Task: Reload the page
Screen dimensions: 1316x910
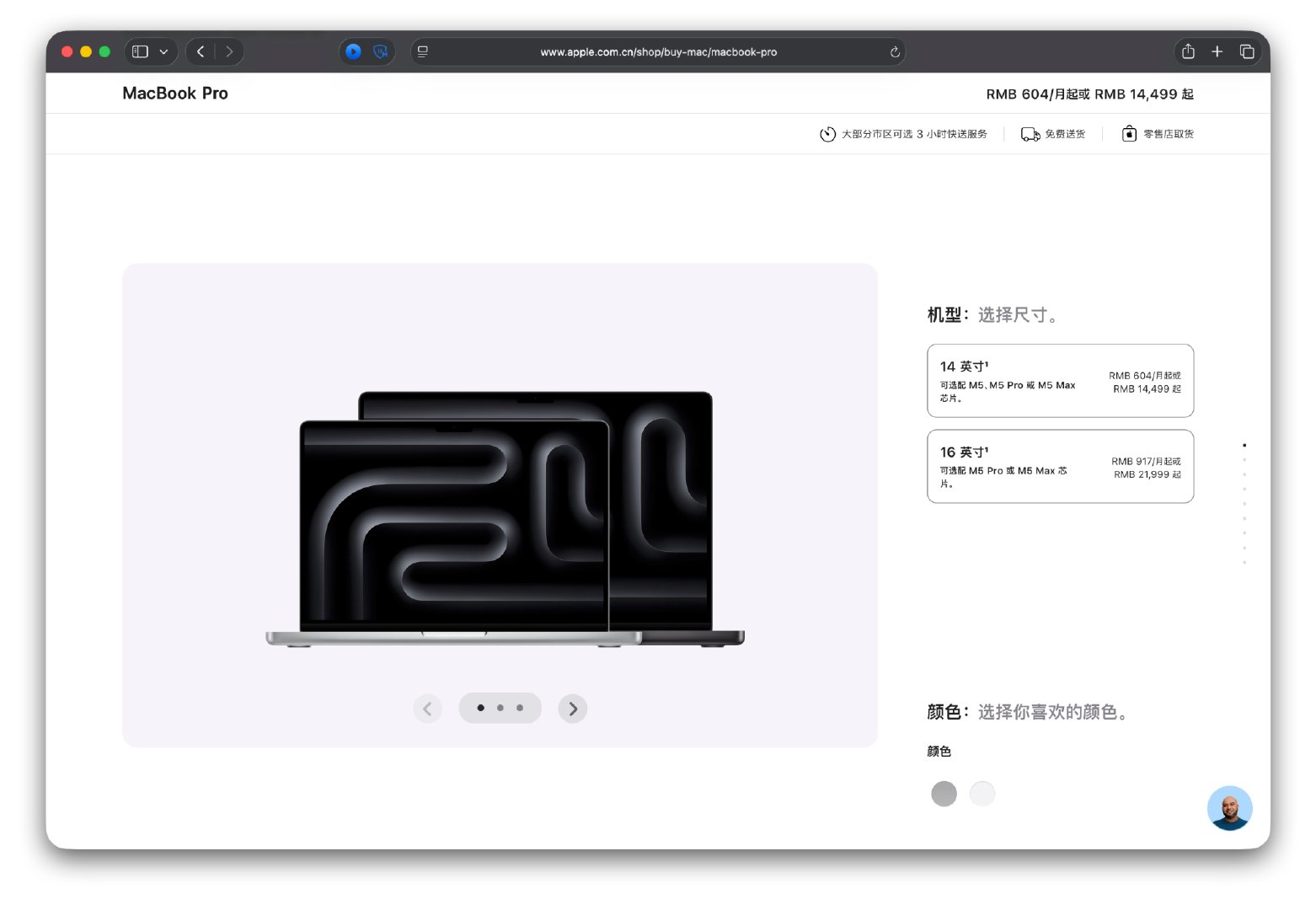Action: [x=895, y=52]
